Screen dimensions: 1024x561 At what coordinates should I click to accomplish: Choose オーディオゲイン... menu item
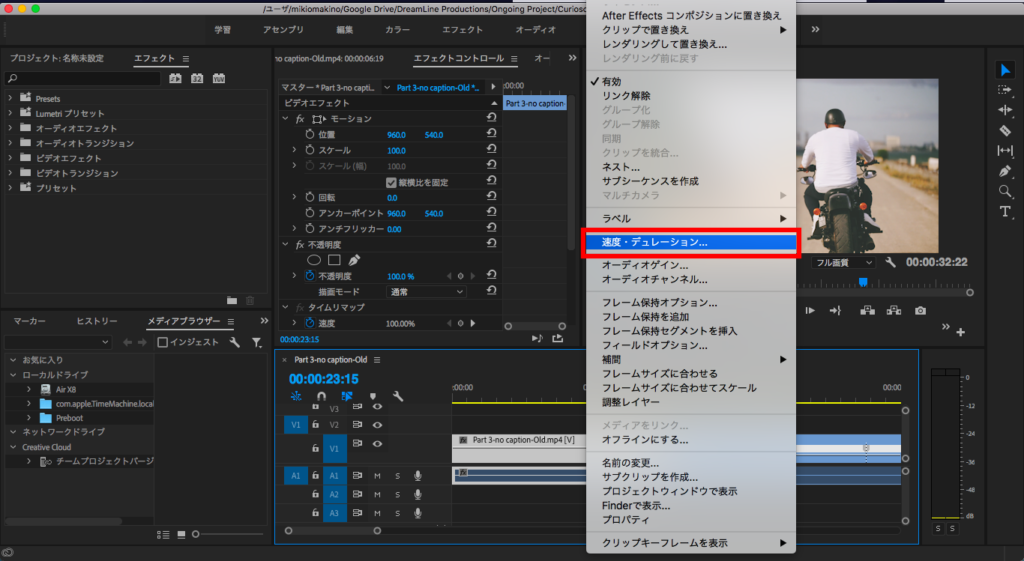pyautogui.click(x=691, y=265)
